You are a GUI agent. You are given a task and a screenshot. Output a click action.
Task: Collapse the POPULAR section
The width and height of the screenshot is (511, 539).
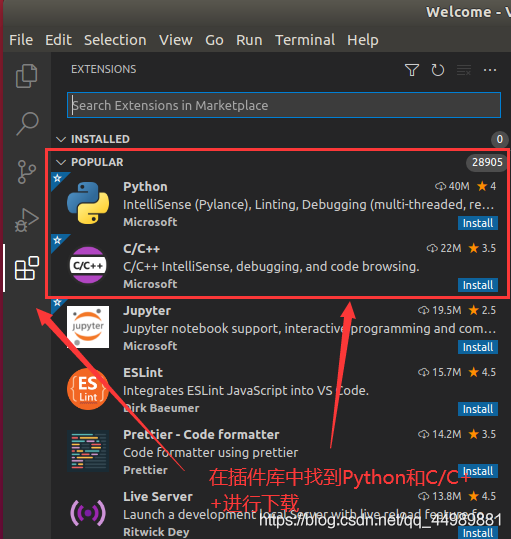click(x=61, y=162)
